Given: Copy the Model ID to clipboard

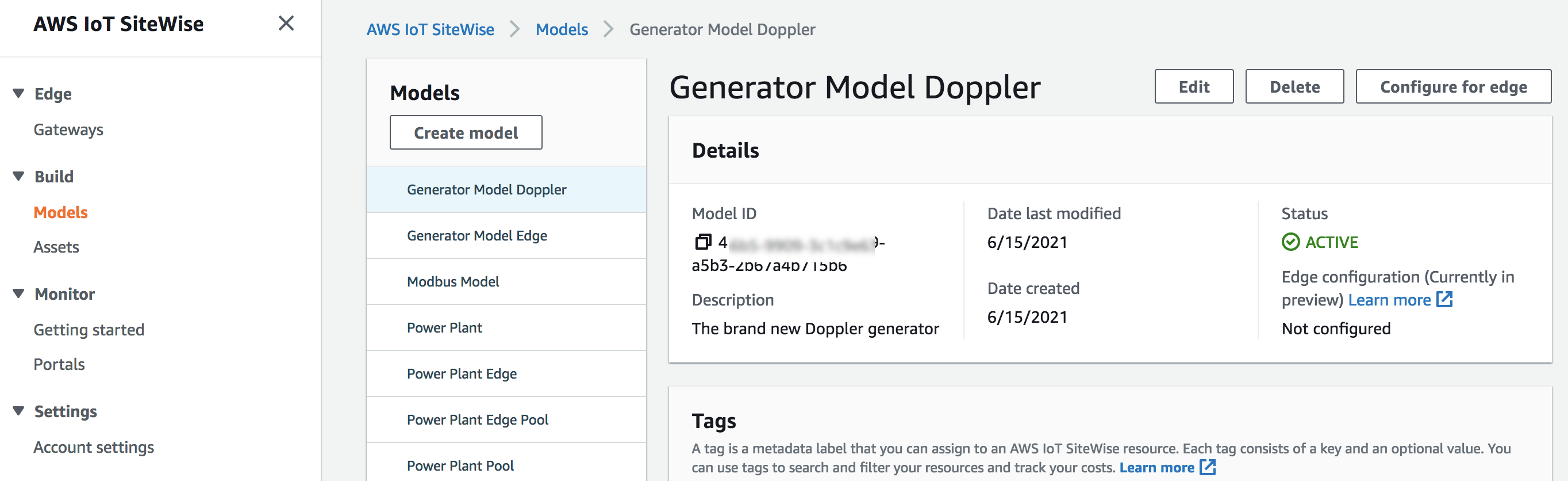Looking at the screenshot, I should (x=702, y=242).
